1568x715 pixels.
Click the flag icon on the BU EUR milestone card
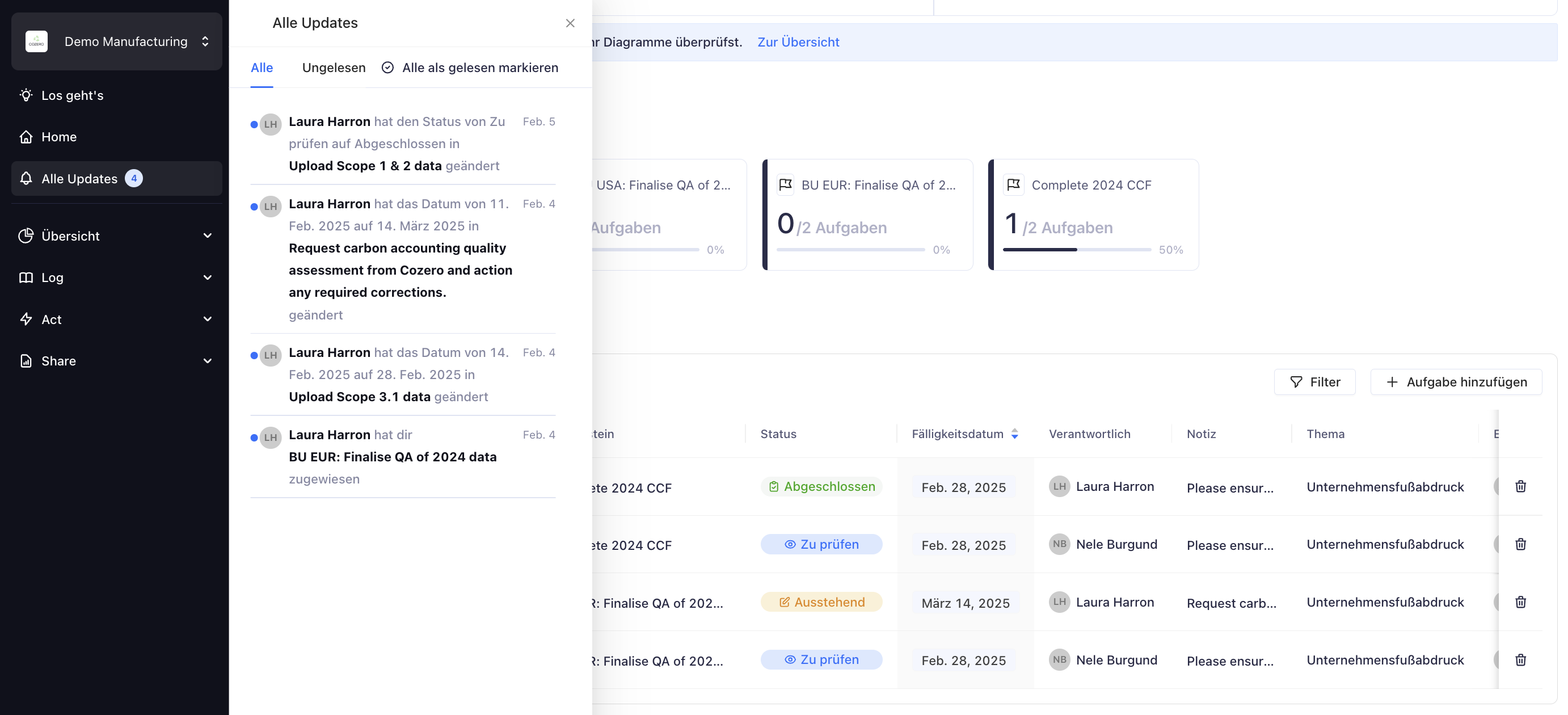[x=785, y=184]
